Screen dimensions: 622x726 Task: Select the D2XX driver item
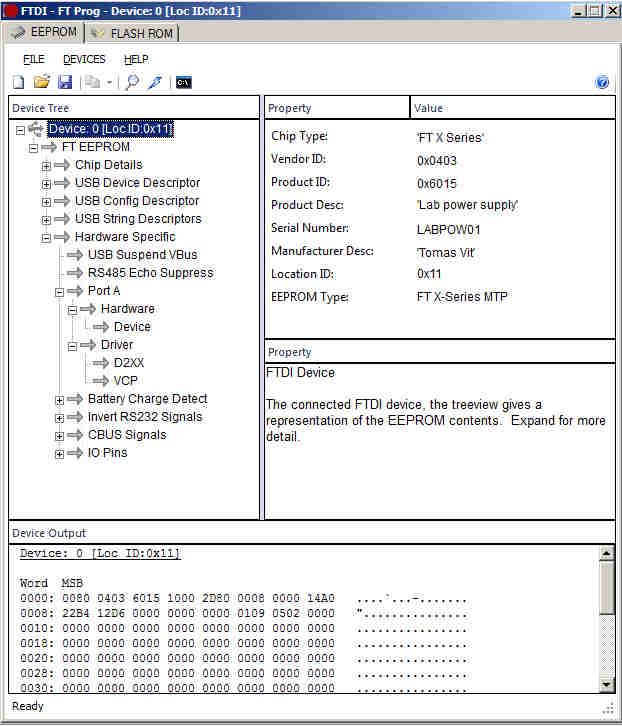(129, 363)
